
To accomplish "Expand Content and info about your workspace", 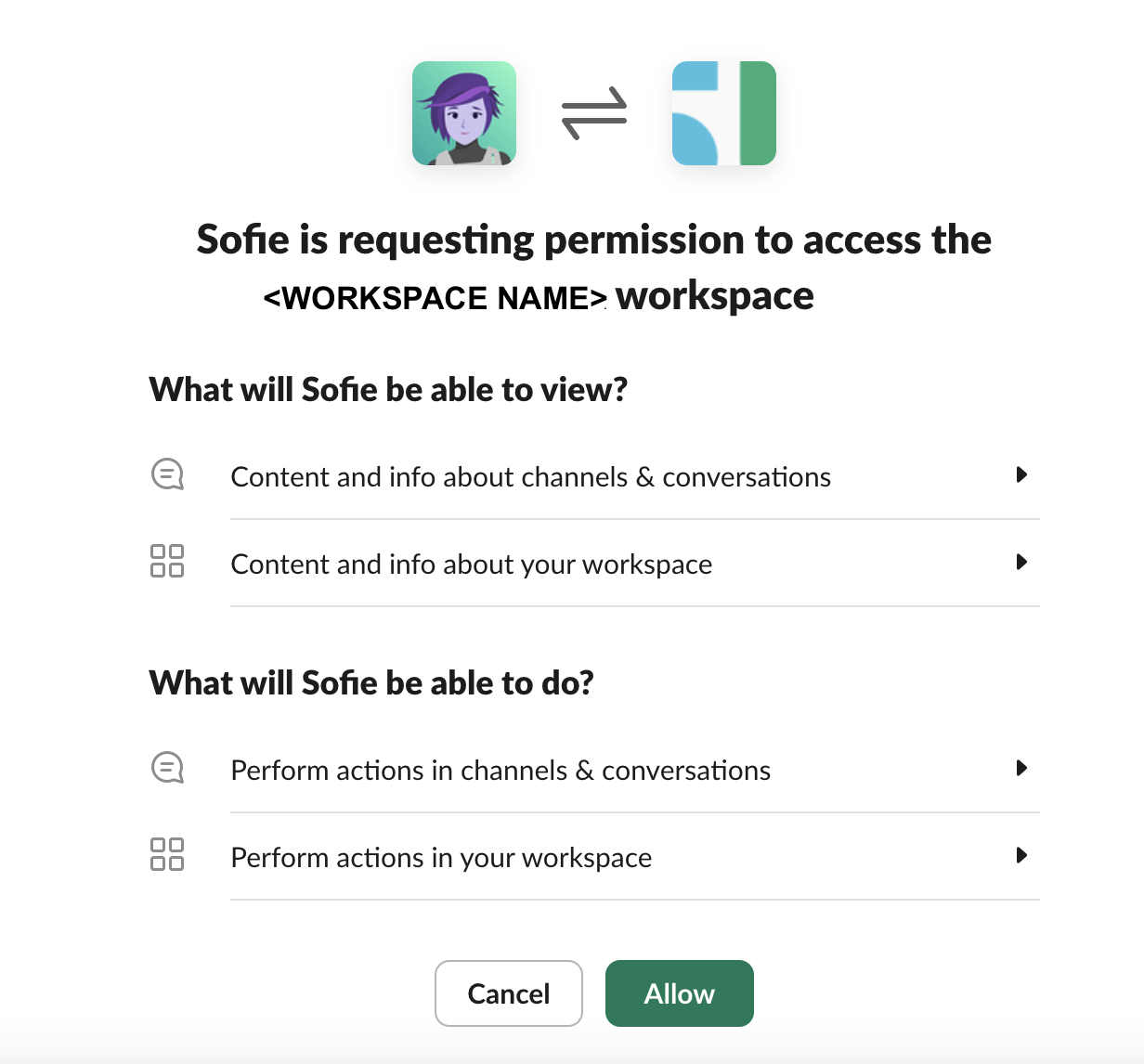I will 1022,563.
